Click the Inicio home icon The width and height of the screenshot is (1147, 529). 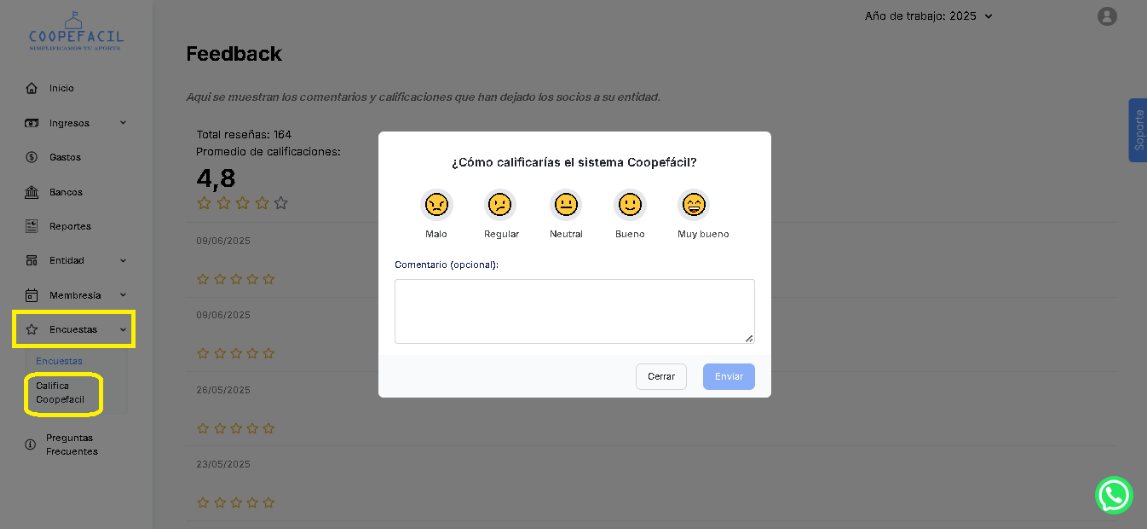[32, 88]
